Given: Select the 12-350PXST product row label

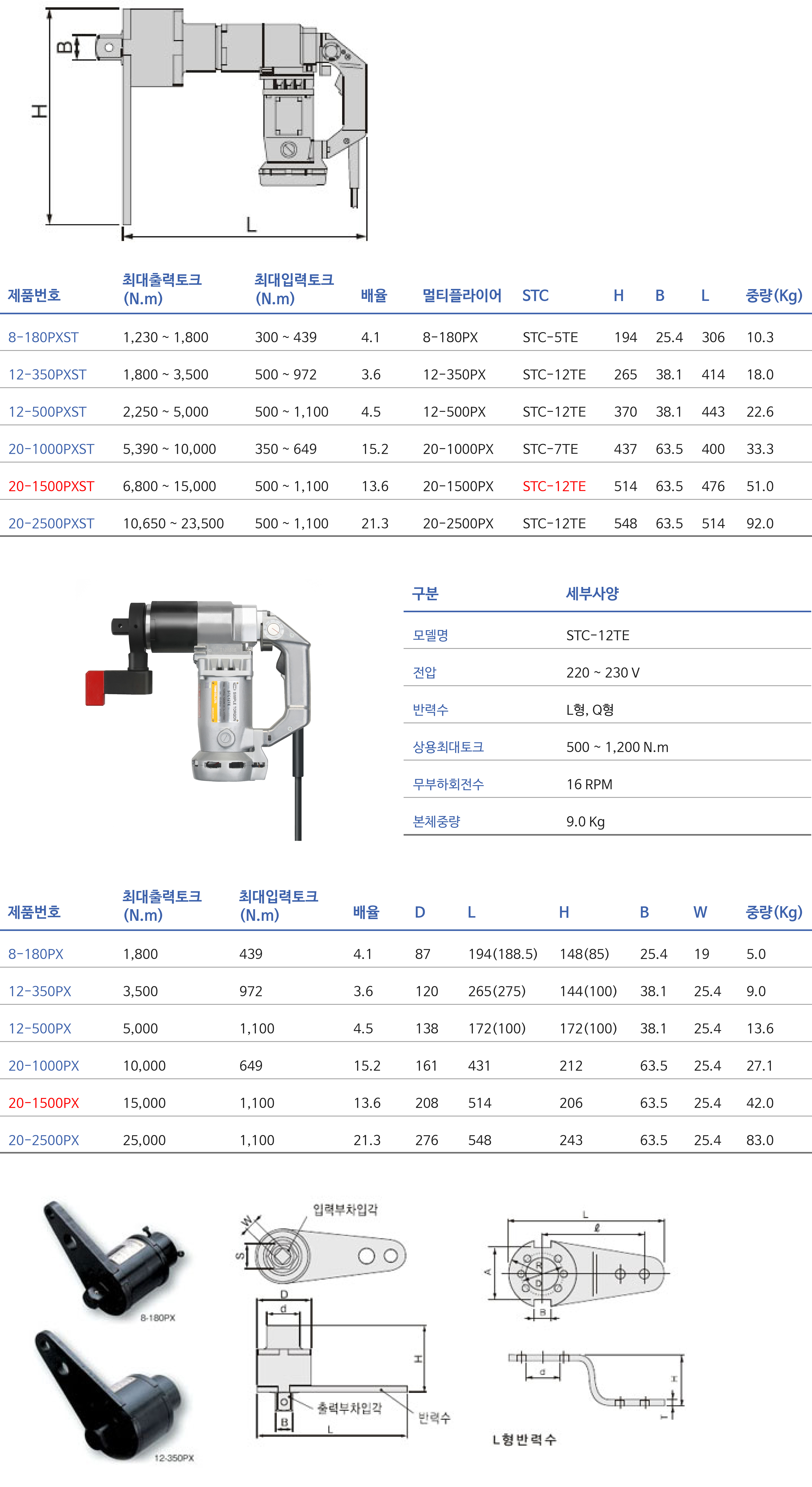Looking at the screenshot, I should 47,375.
